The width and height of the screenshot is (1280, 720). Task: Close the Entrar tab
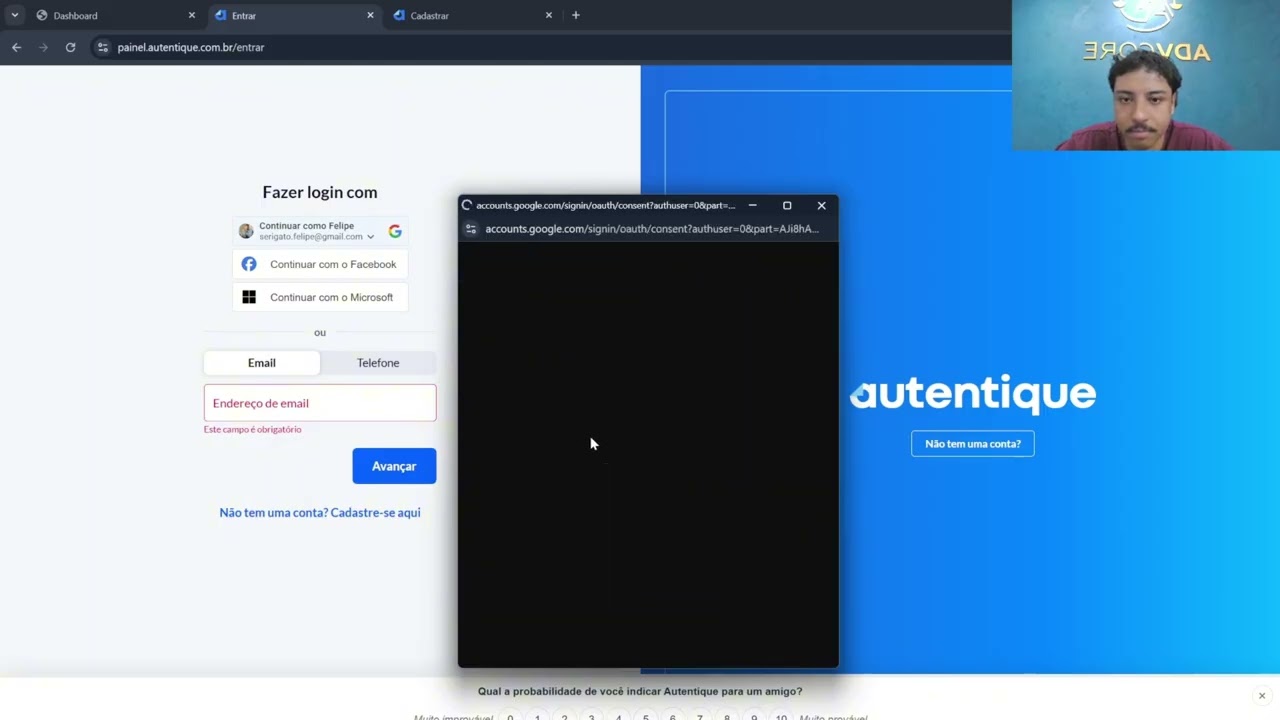[x=370, y=16]
